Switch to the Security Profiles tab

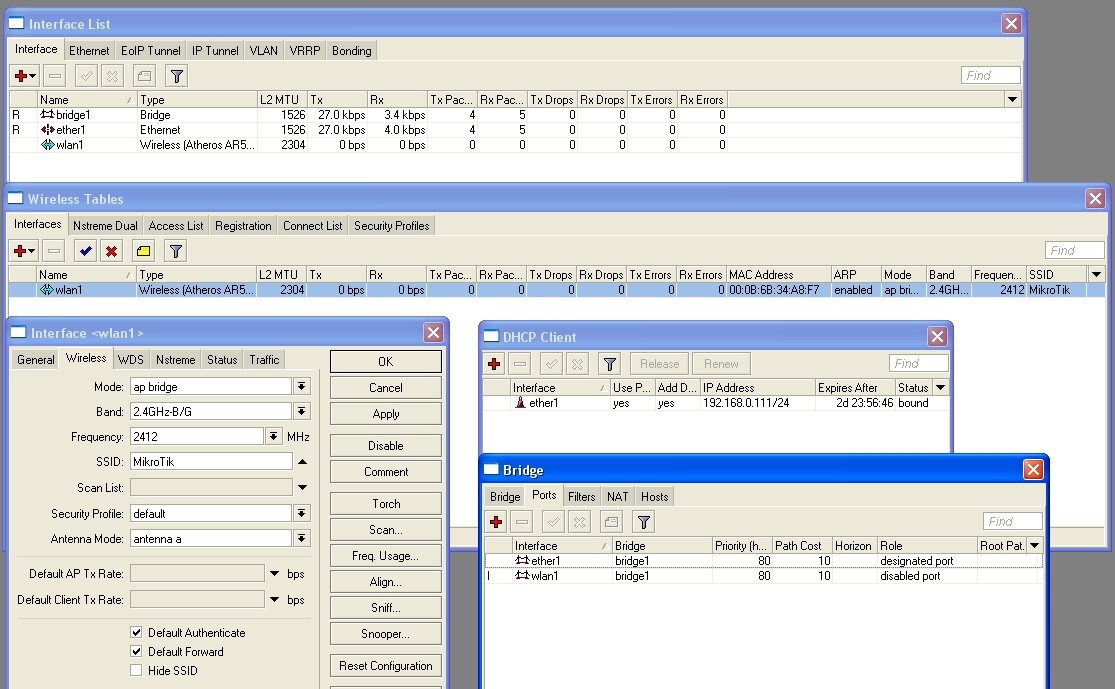point(391,226)
